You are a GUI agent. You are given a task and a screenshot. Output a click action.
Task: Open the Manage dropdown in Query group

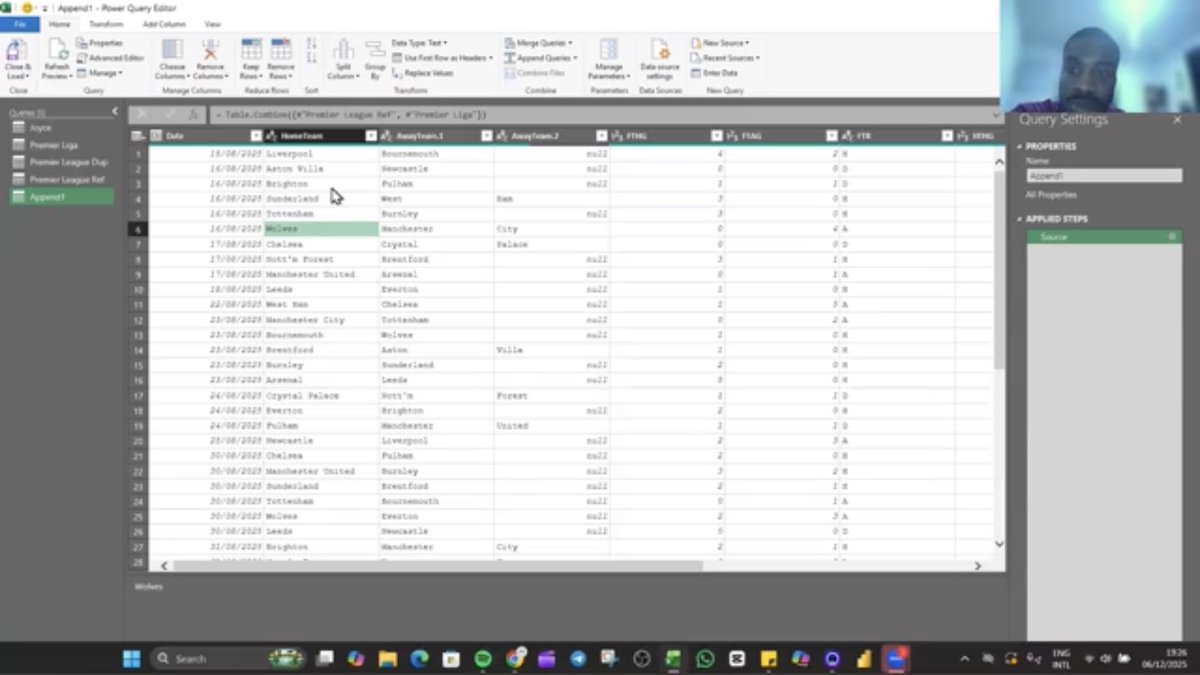(x=99, y=73)
